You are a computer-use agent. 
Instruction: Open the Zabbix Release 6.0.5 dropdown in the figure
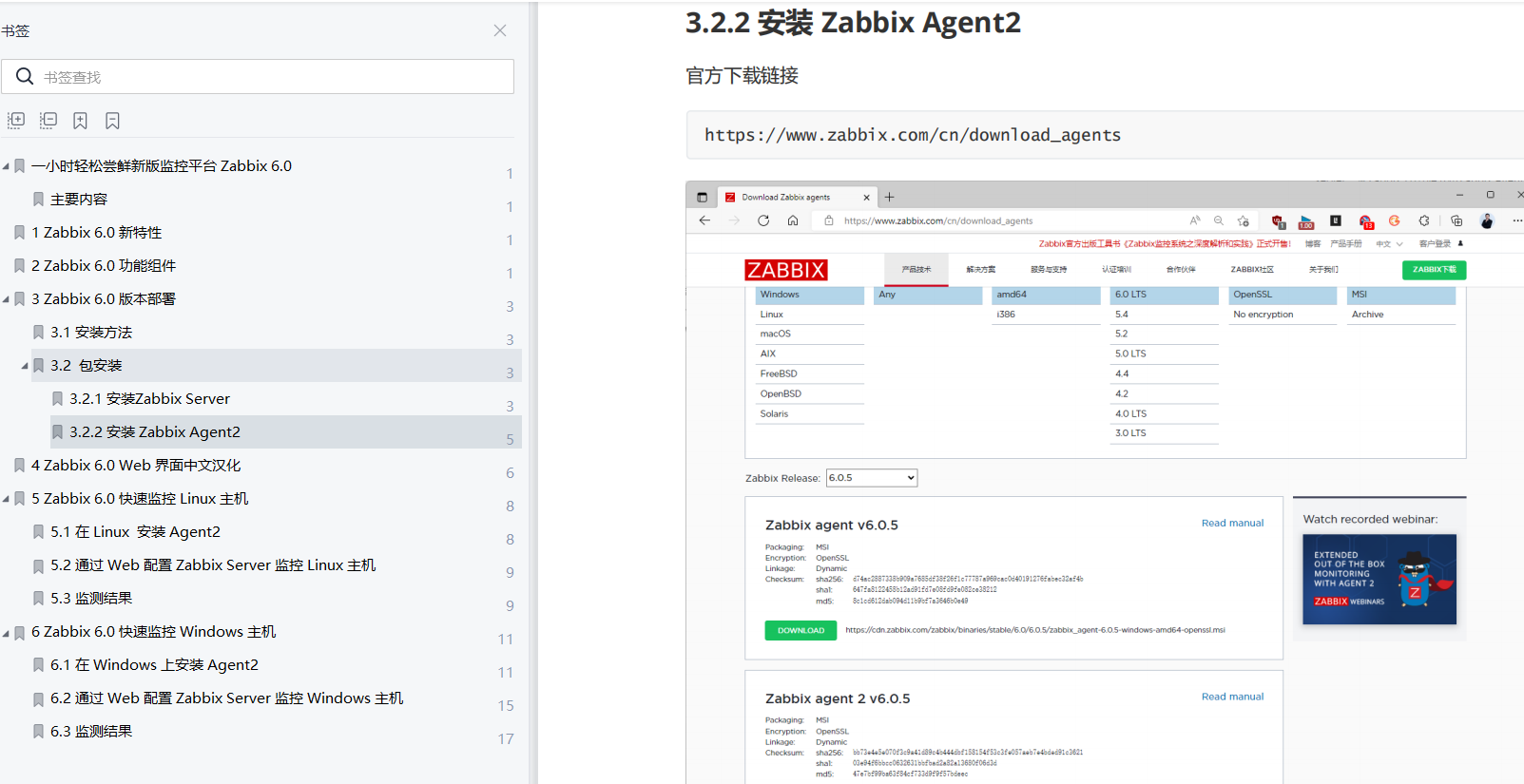click(x=872, y=478)
